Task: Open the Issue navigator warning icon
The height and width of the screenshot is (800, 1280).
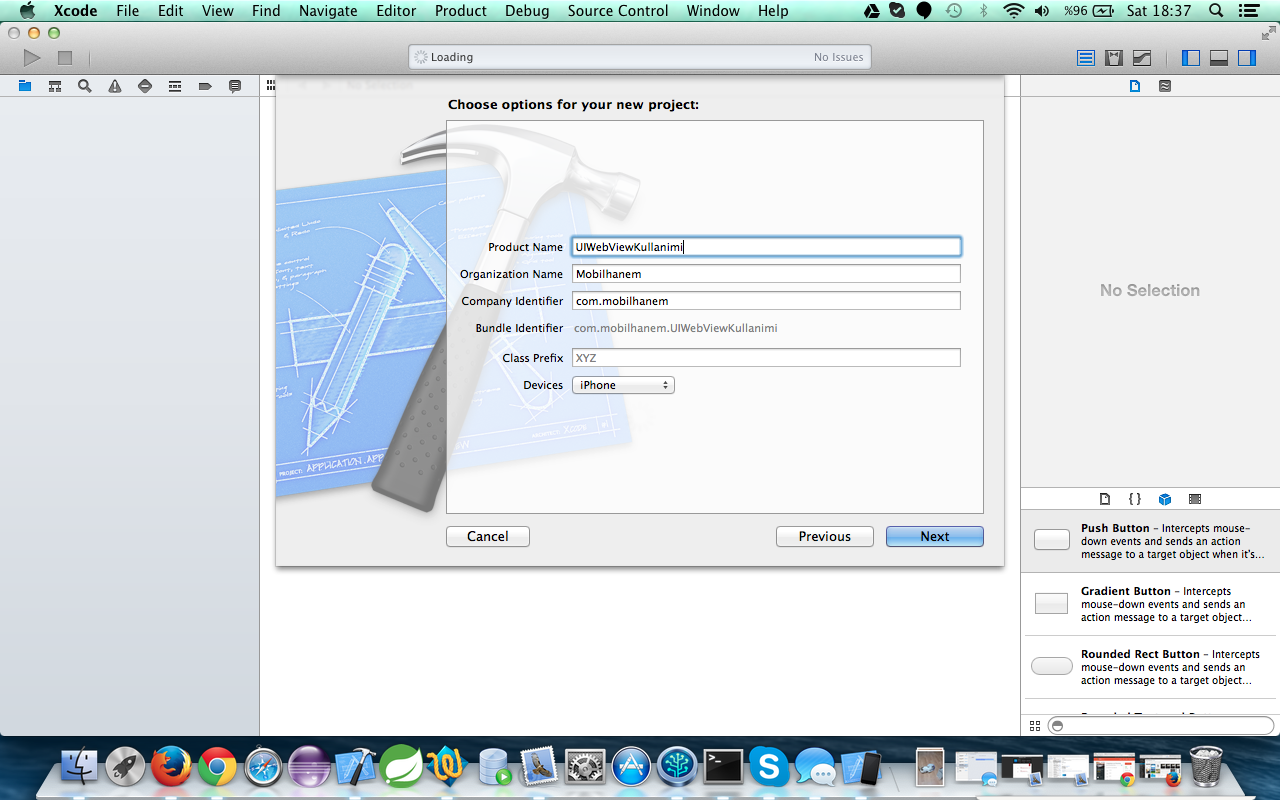Action: [115, 86]
